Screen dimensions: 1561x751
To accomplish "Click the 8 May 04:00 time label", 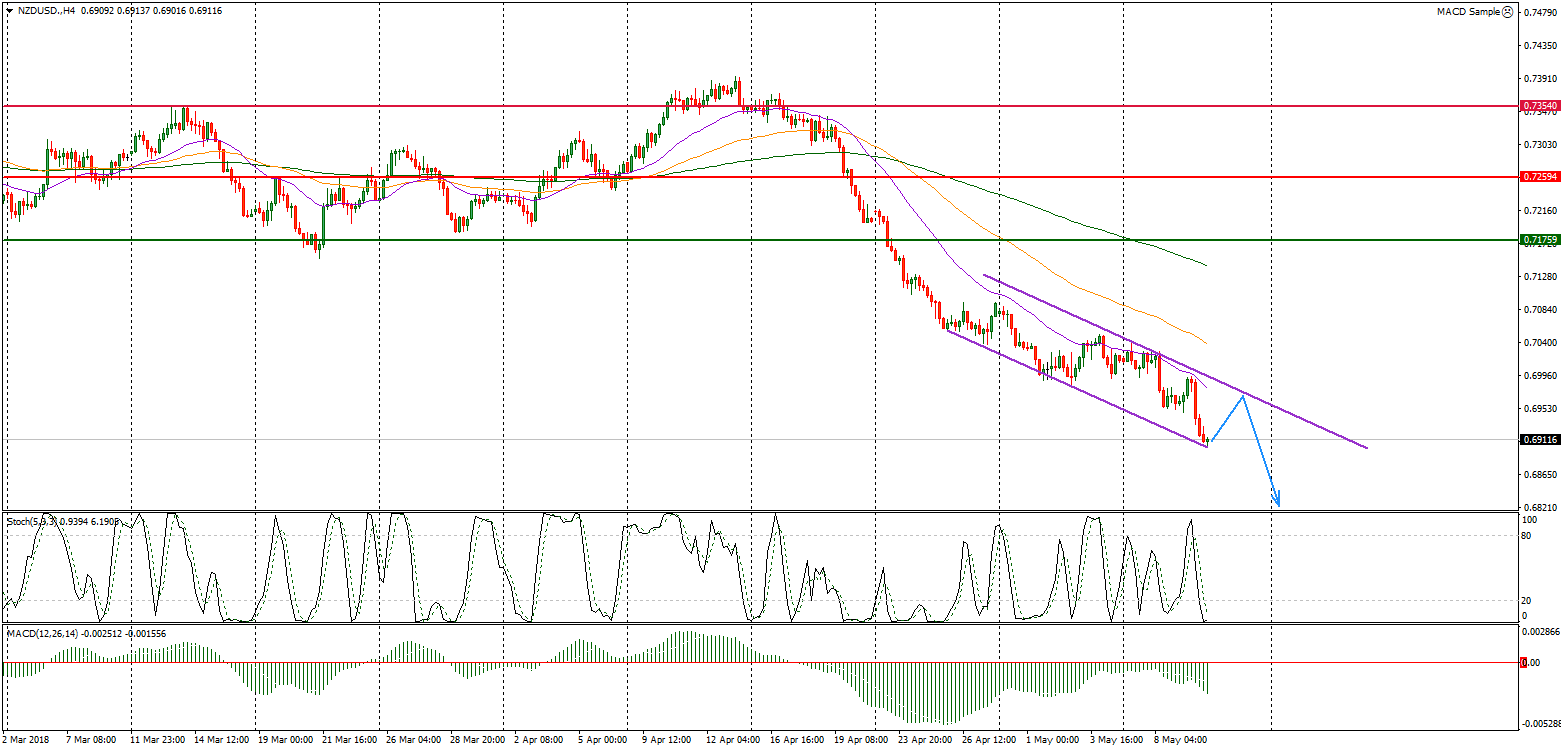I will pos(1181,740).
